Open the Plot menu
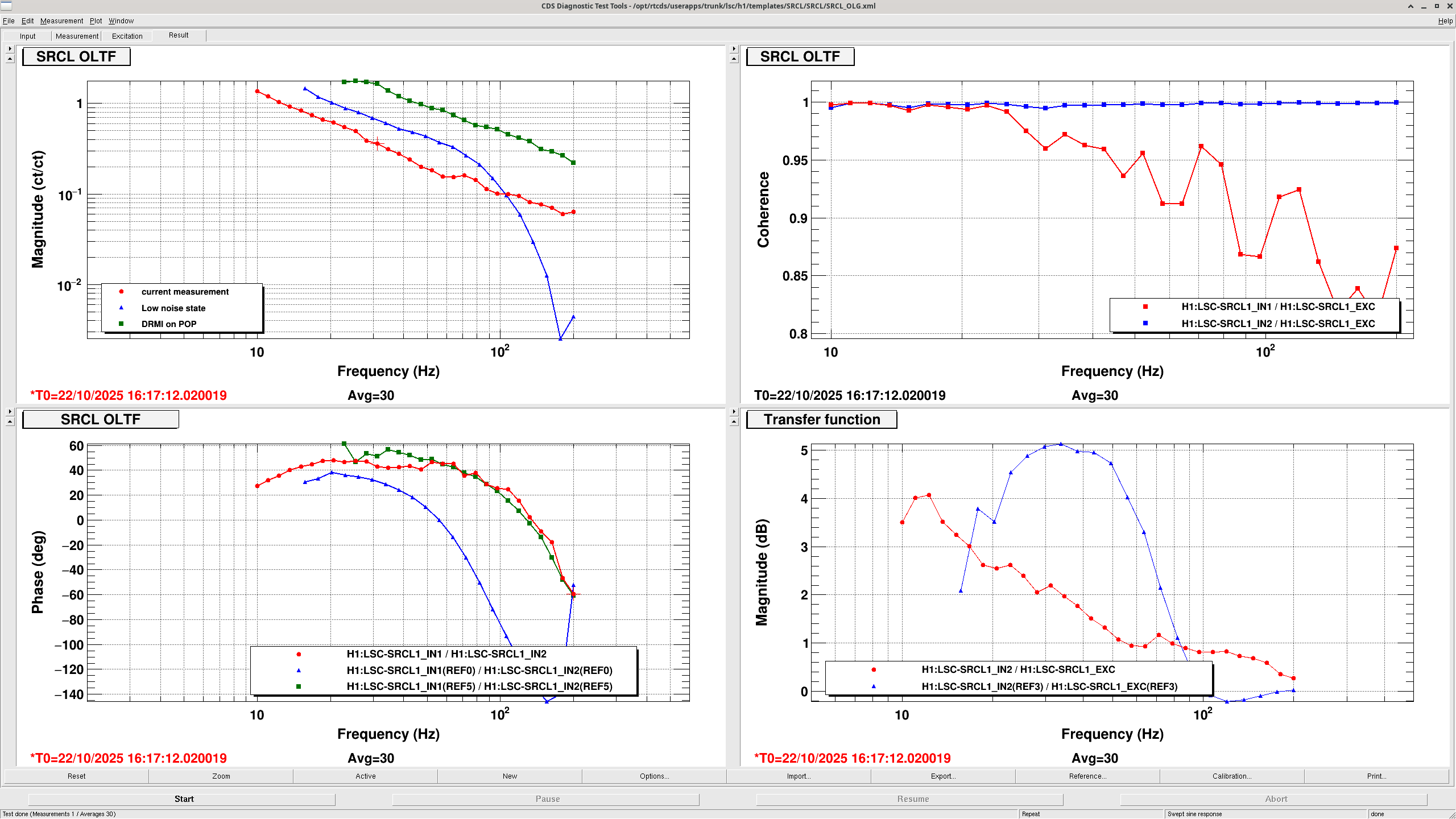 click(96, 21)
